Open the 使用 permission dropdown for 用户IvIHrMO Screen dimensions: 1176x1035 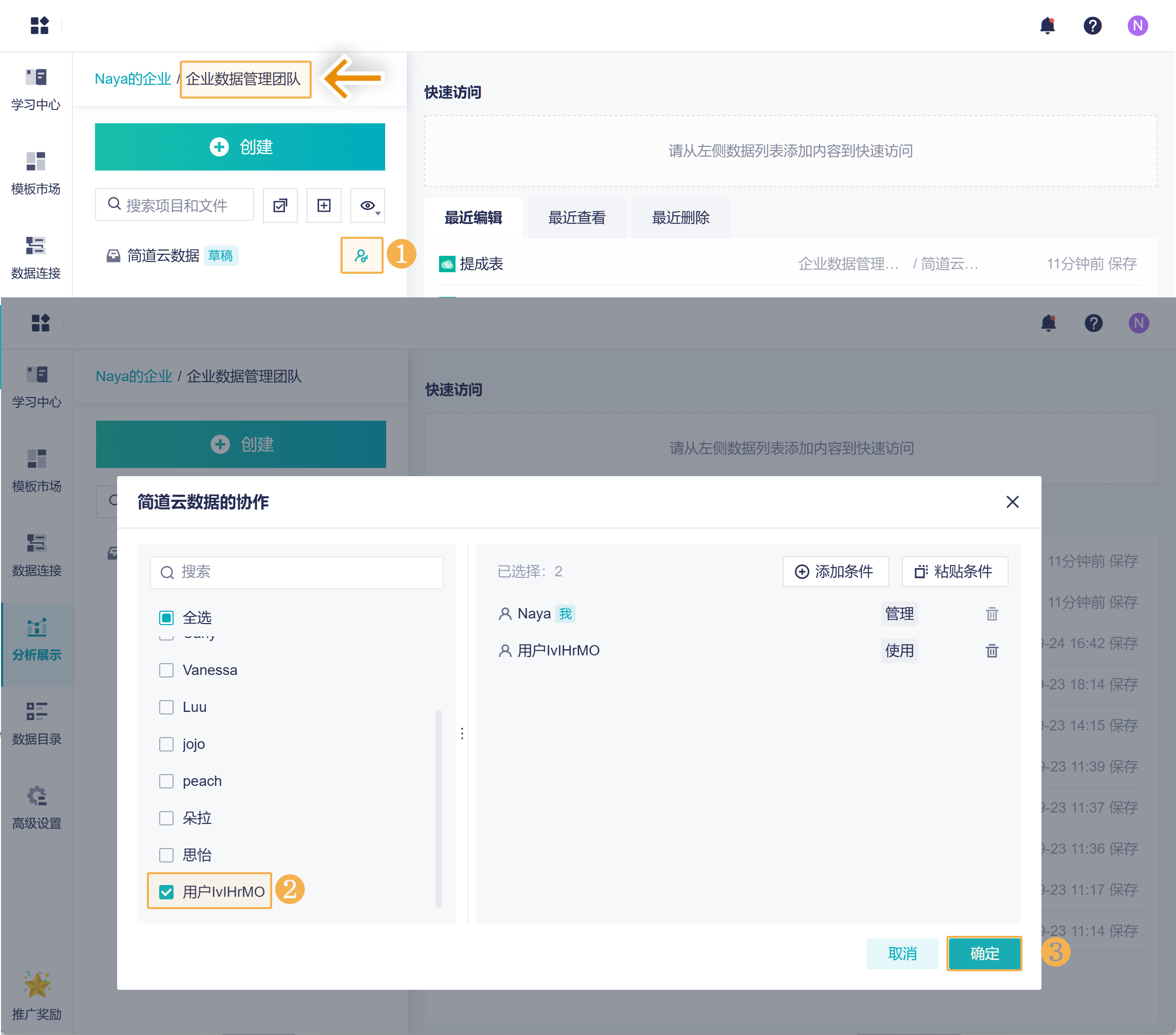click(899, 651)
